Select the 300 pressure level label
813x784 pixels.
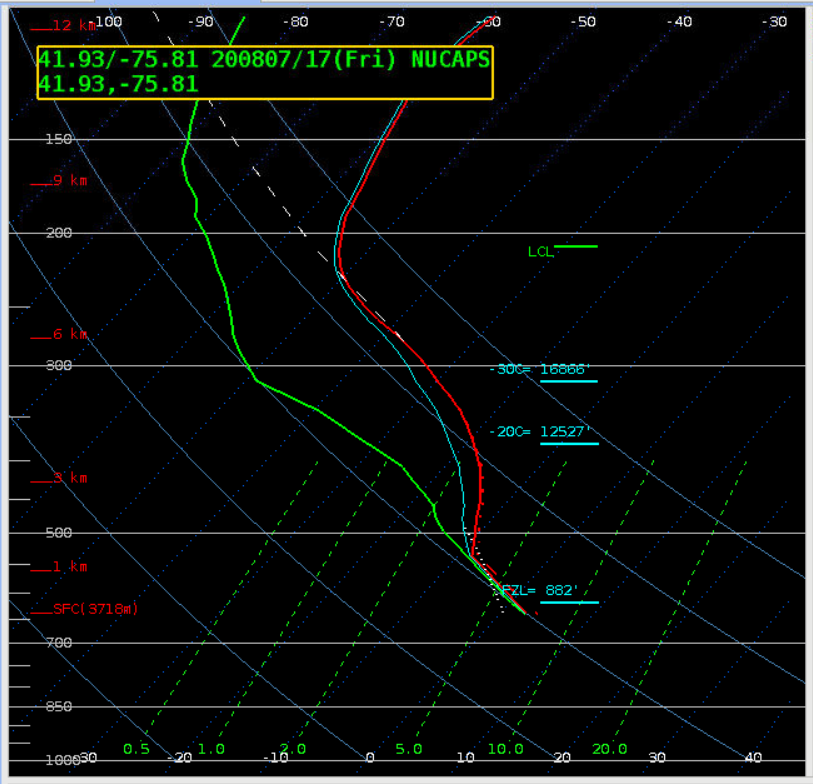tap(59, 365)
